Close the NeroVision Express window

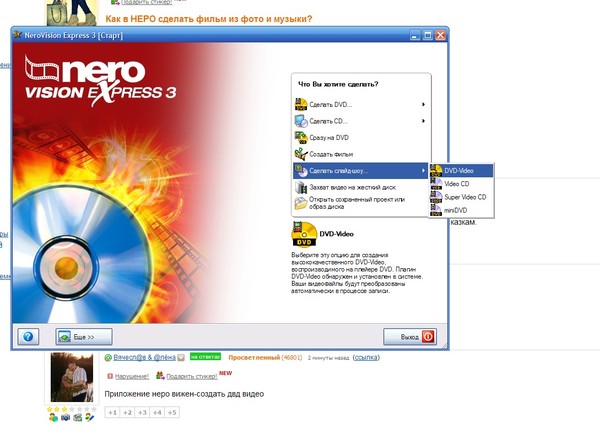pos(440,35)
